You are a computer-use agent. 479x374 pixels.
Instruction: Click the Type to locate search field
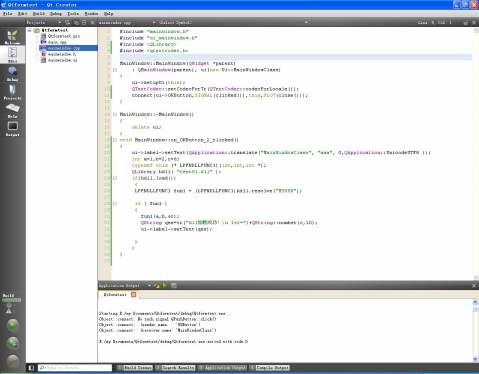point(75,368)
